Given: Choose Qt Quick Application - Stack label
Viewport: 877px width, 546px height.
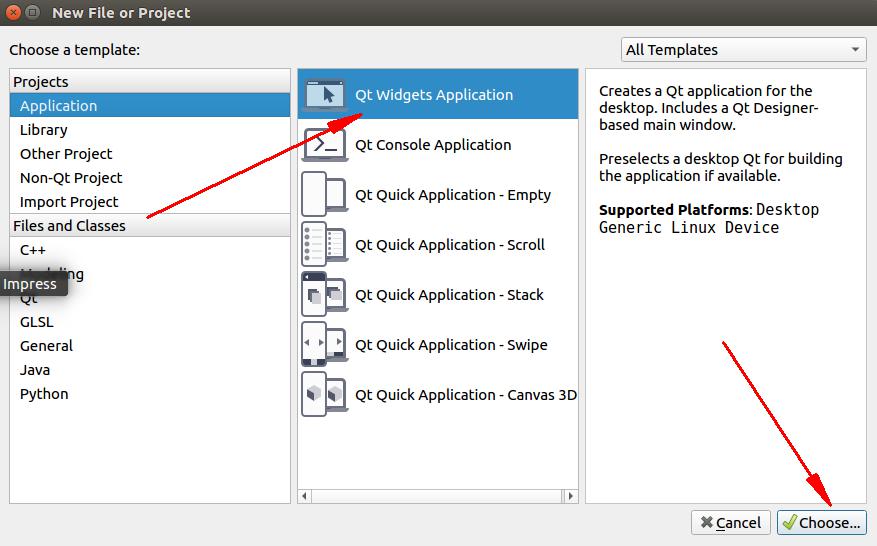Looking at the screenshot, I should click(x=449, y=295).
